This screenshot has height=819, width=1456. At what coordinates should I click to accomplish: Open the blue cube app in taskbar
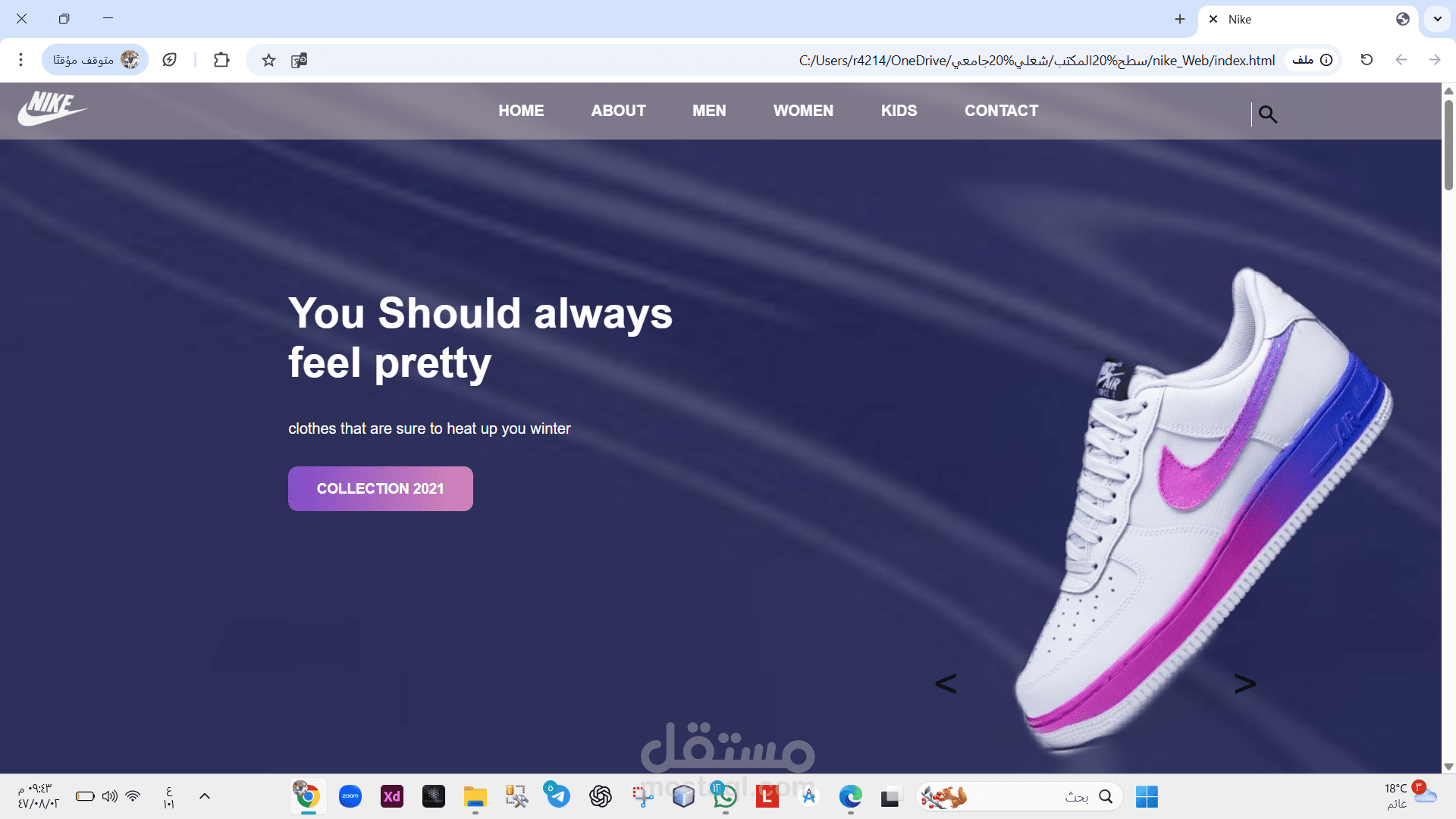point(683,796)
